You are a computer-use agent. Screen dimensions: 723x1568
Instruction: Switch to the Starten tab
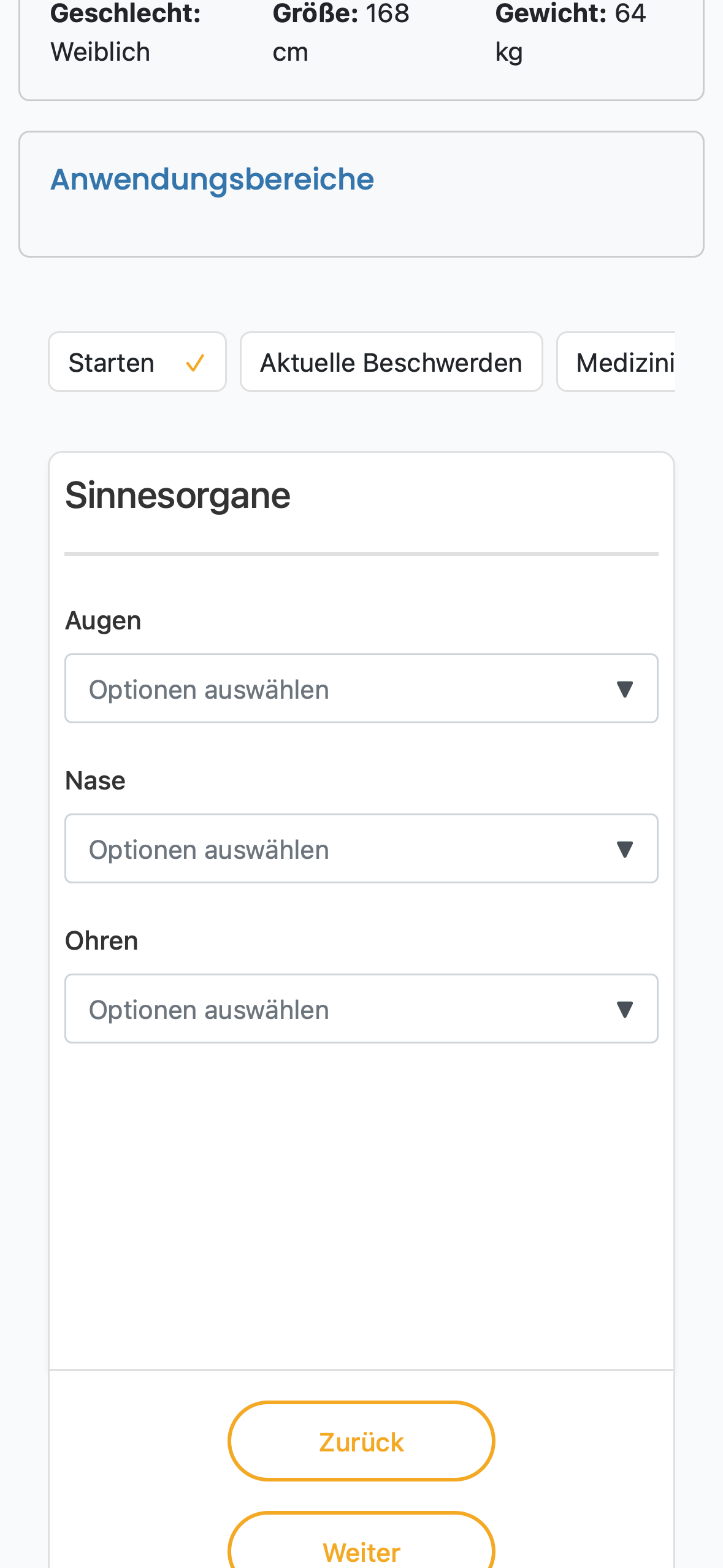(137, 362)
